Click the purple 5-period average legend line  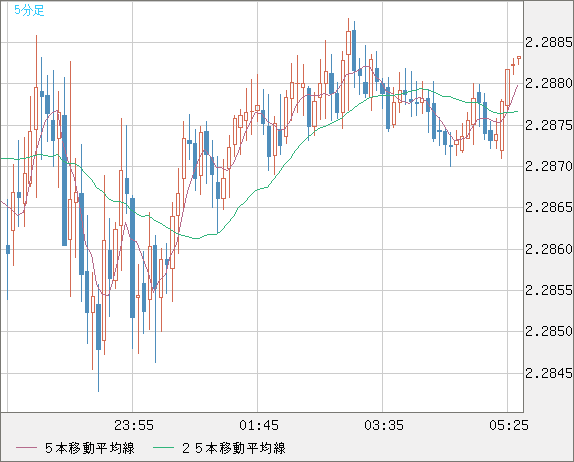26,448
